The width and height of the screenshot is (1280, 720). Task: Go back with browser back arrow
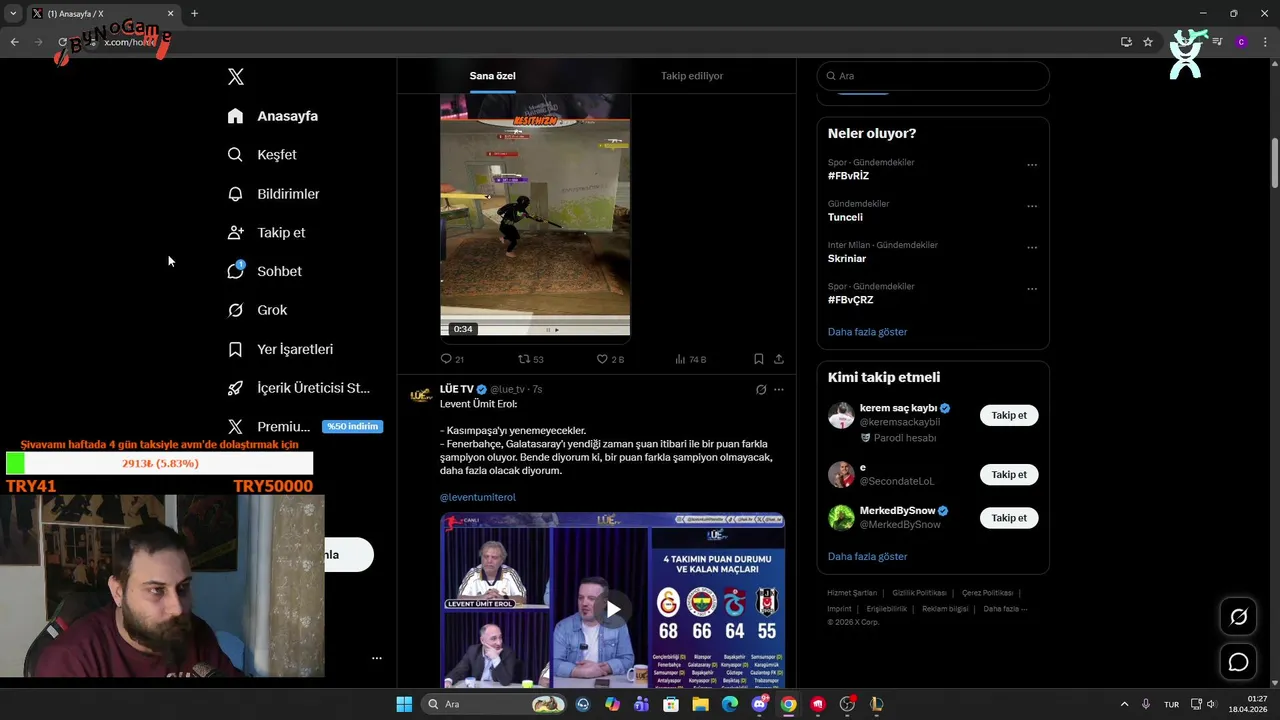[14, 42]
